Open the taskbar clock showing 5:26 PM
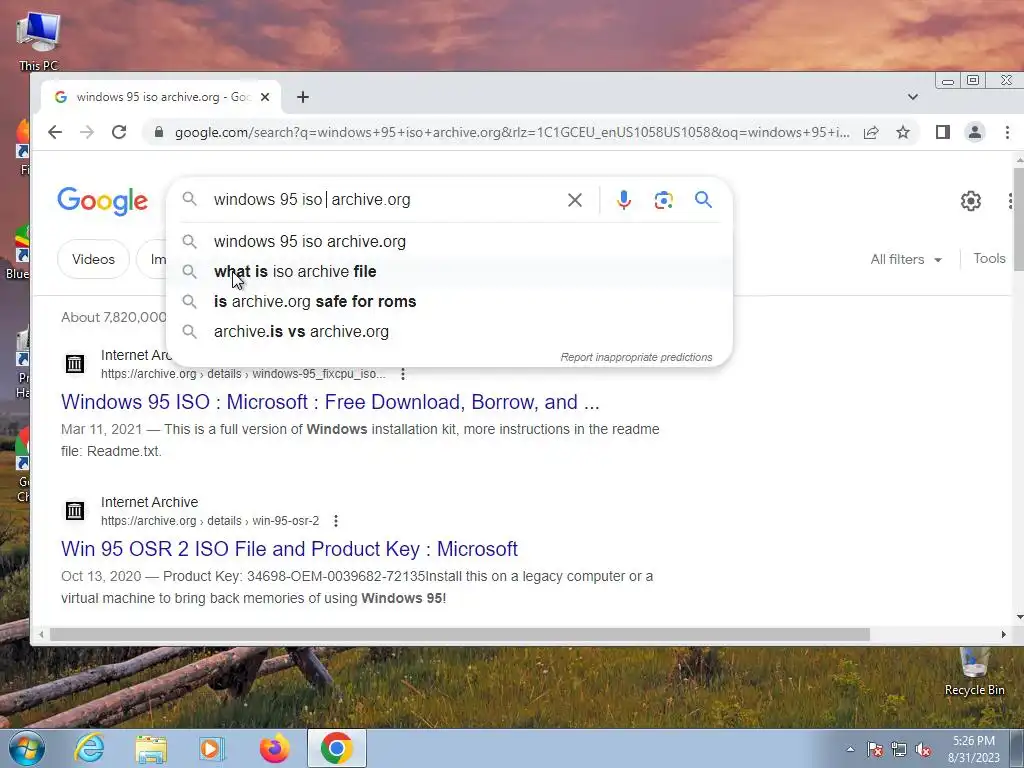 (974, 749)
